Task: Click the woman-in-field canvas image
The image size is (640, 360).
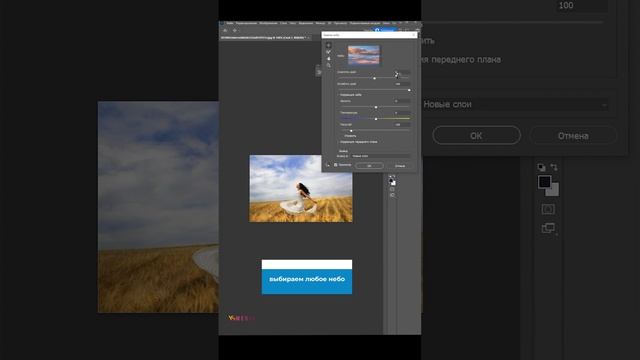Action: coord(301,189)
